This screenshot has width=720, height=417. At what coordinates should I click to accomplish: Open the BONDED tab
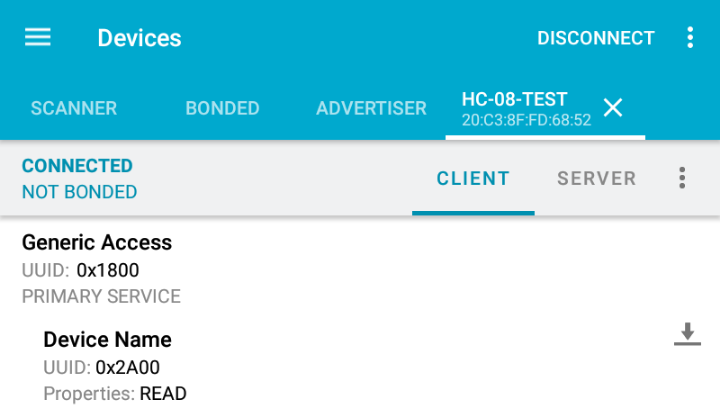[x=222, y=108]
